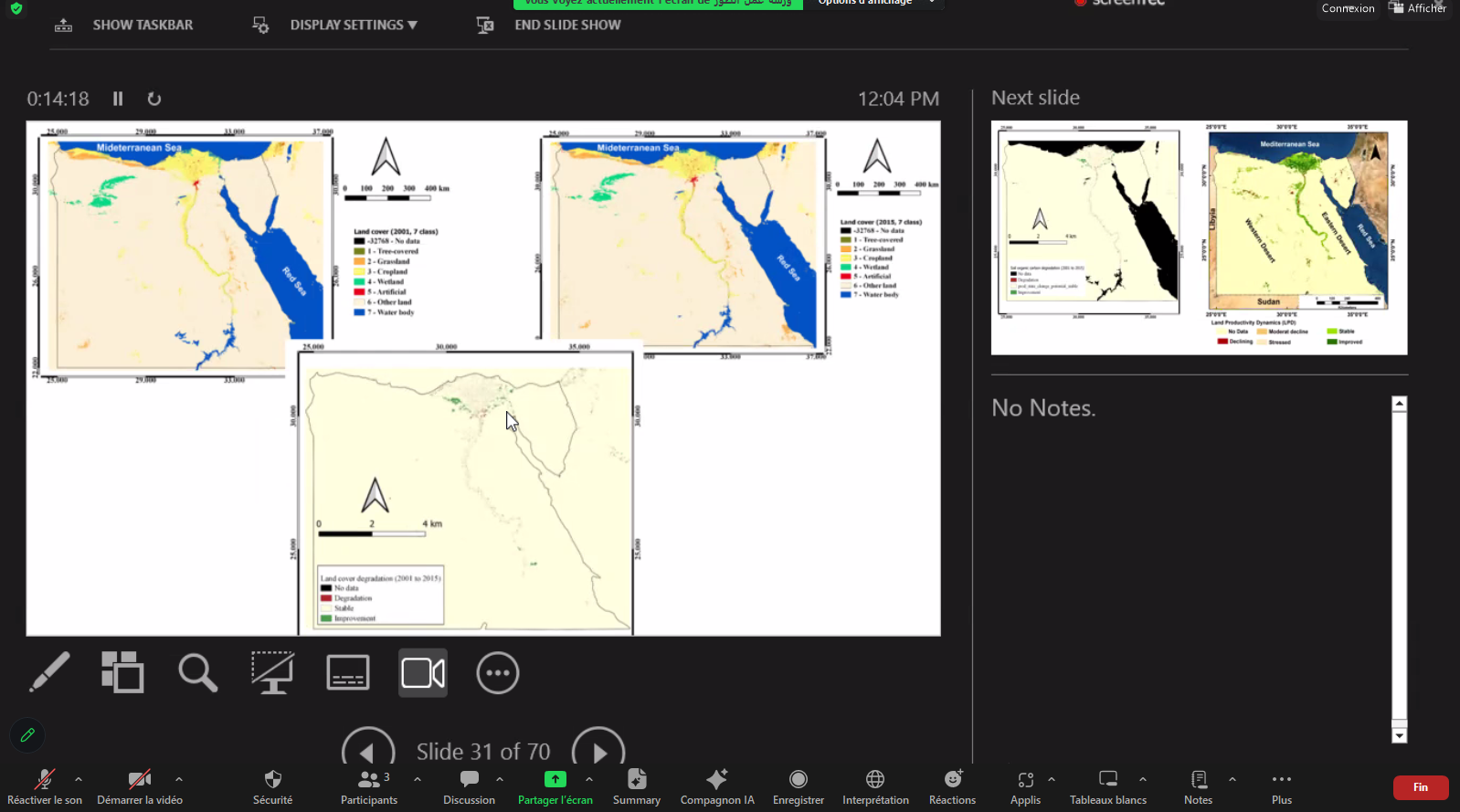Open the Interprétation globe menu

point(875,786)
